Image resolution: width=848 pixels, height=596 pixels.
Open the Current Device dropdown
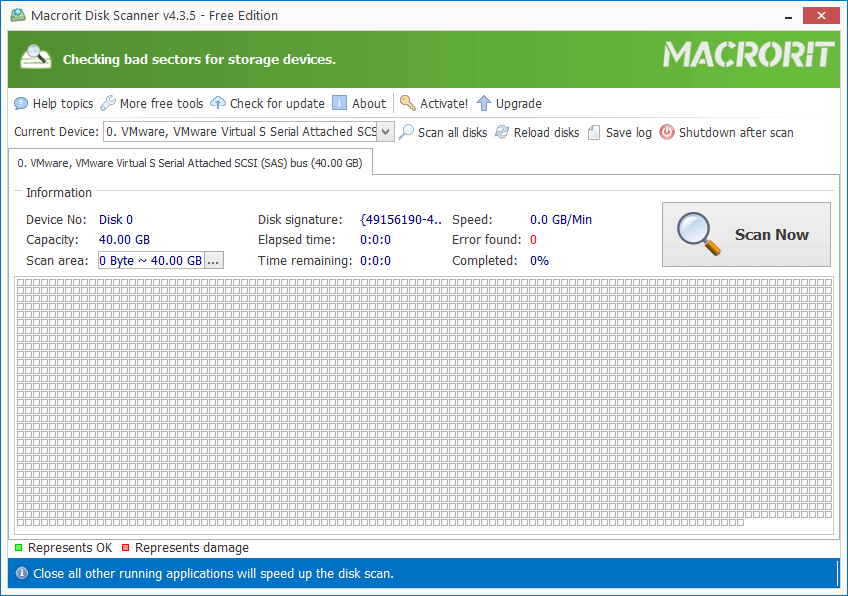385,131
